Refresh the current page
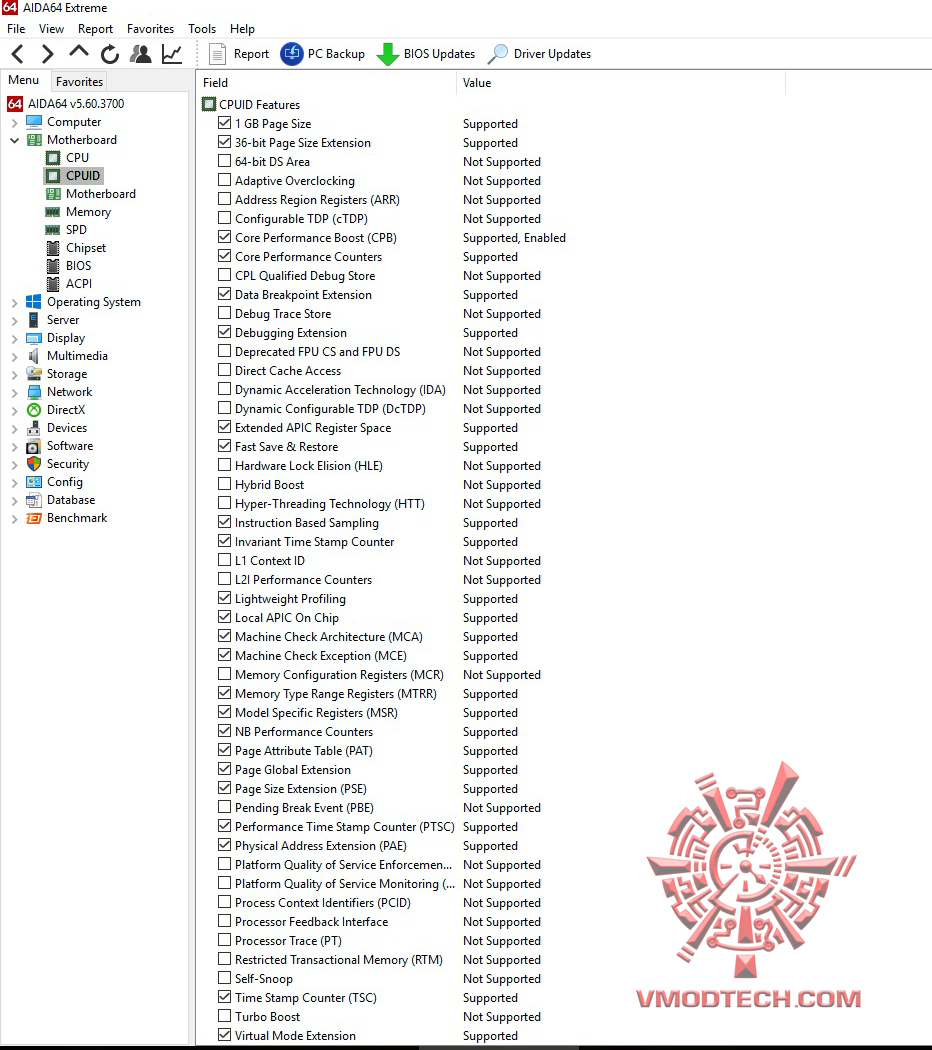This screenshot has width=932, height=1050. (110, 54)
